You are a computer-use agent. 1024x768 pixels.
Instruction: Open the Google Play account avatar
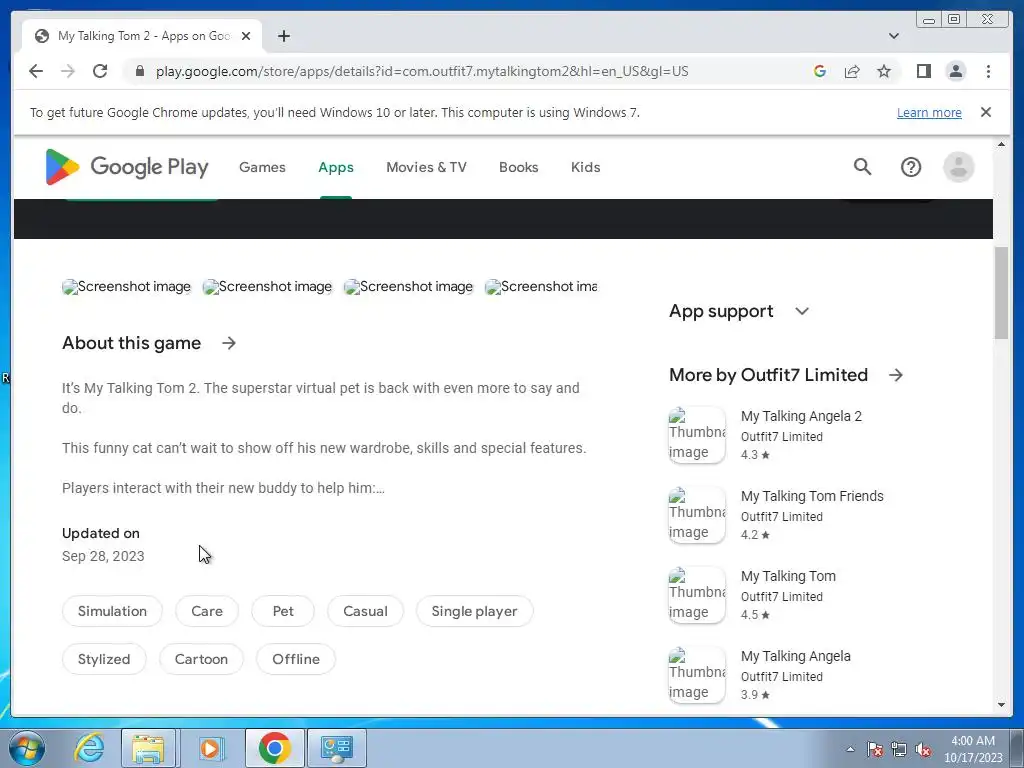pos(958,167)
